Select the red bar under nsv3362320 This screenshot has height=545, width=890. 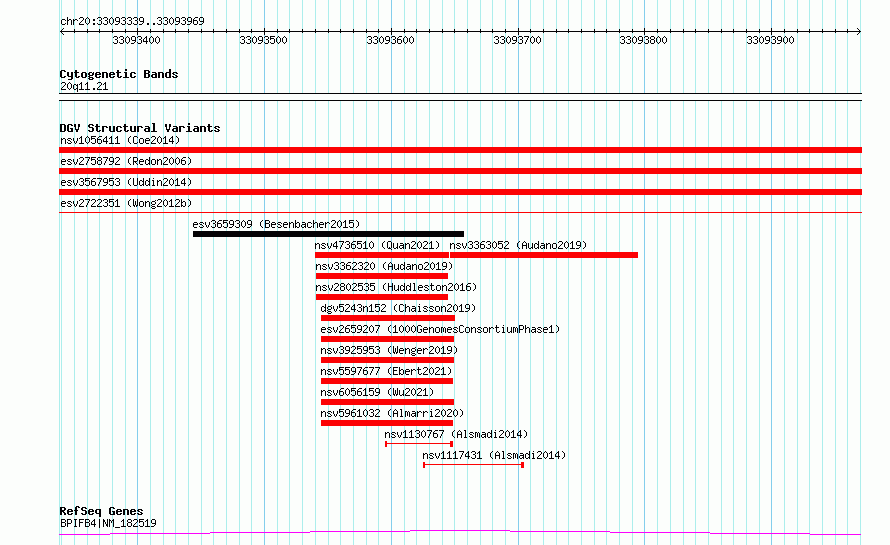382,276
